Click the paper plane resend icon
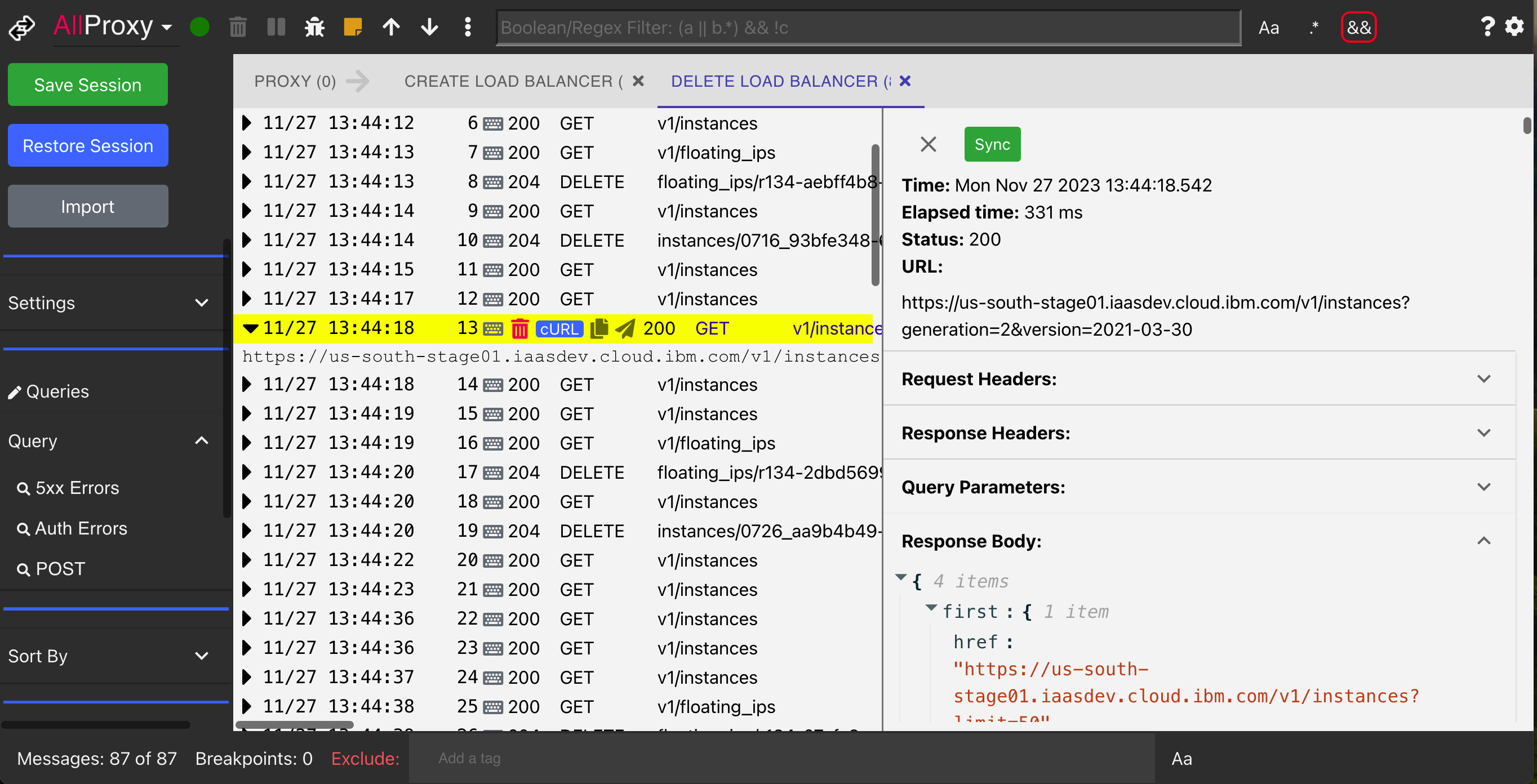 point(625,329)
